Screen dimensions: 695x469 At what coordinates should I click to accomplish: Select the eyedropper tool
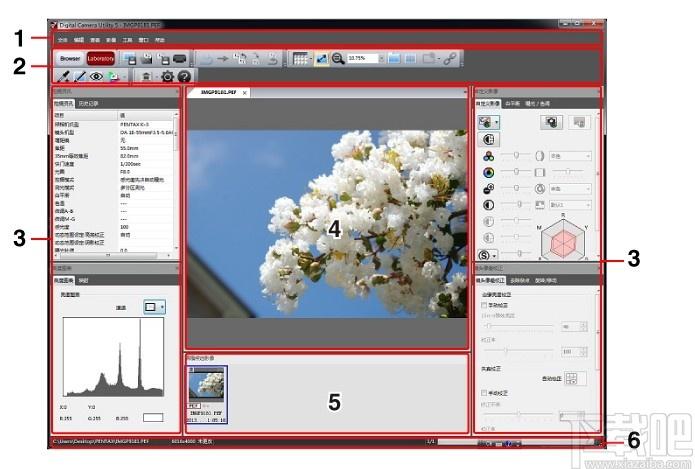click(63, 76)
